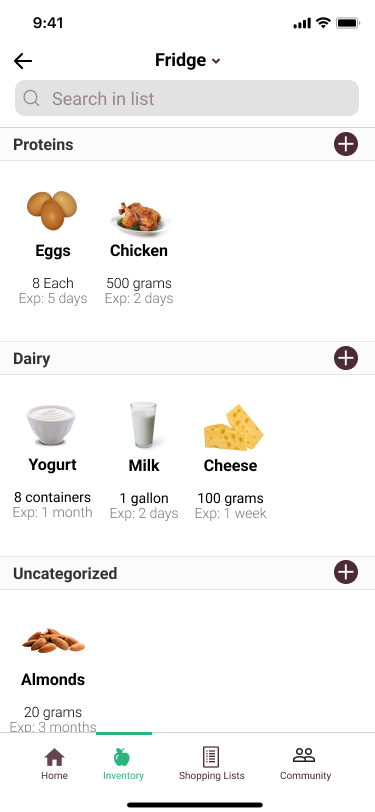Select the Milk glass item
This screenshot has width=375, height=812.
pyautogui.click(x=143, y=425)
